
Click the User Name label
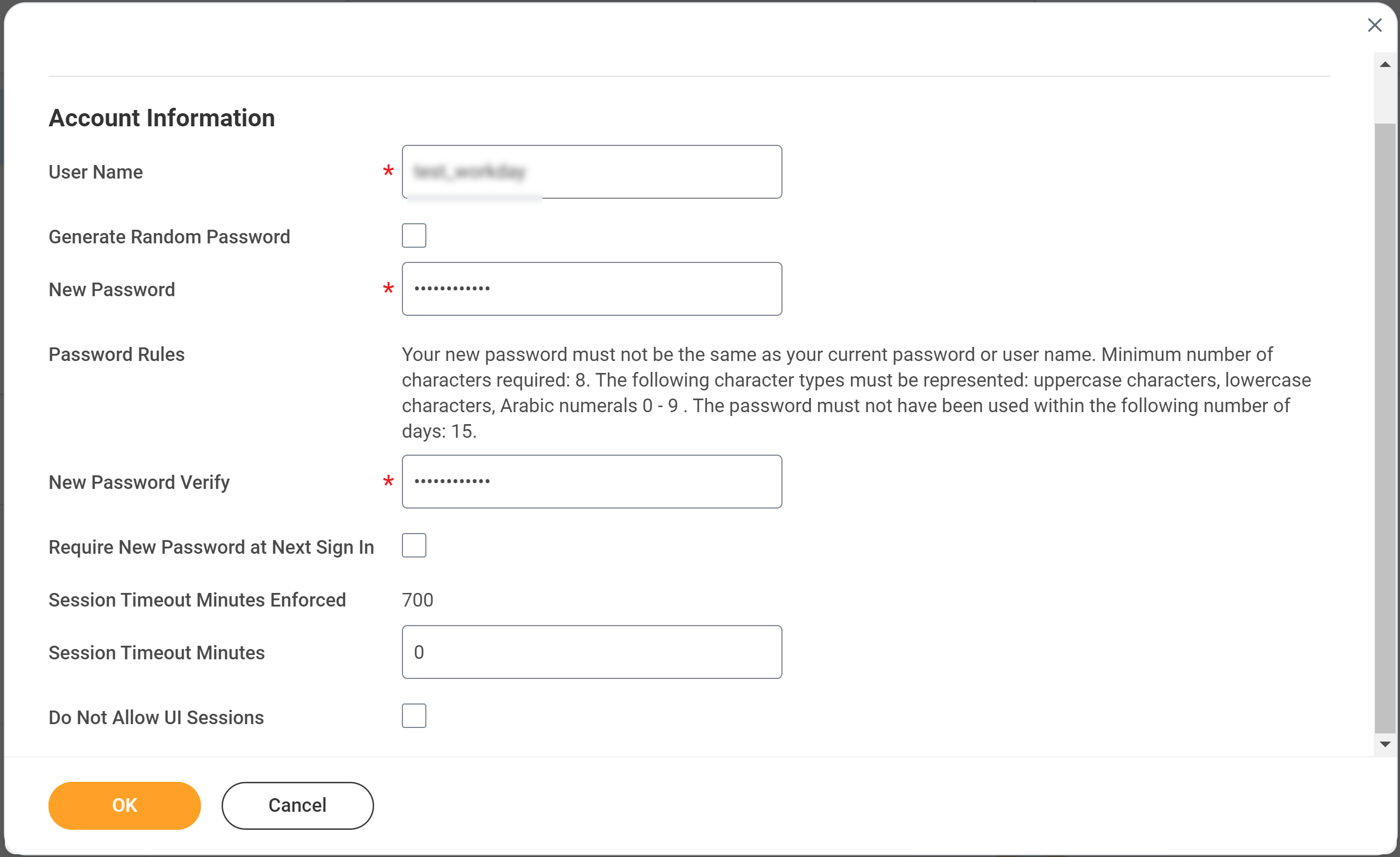click(95, 172)
